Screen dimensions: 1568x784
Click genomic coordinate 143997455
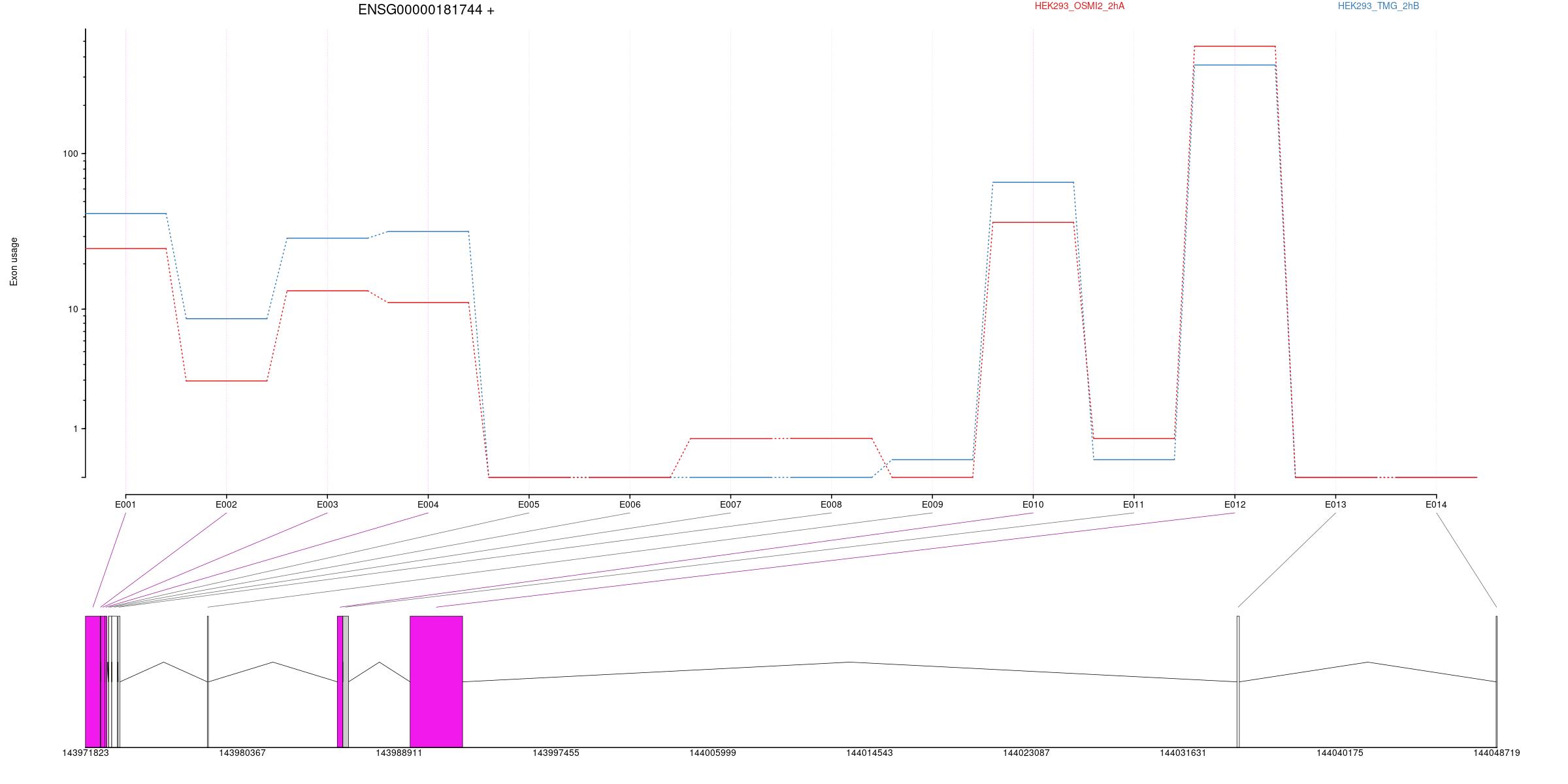click(556, 753)
